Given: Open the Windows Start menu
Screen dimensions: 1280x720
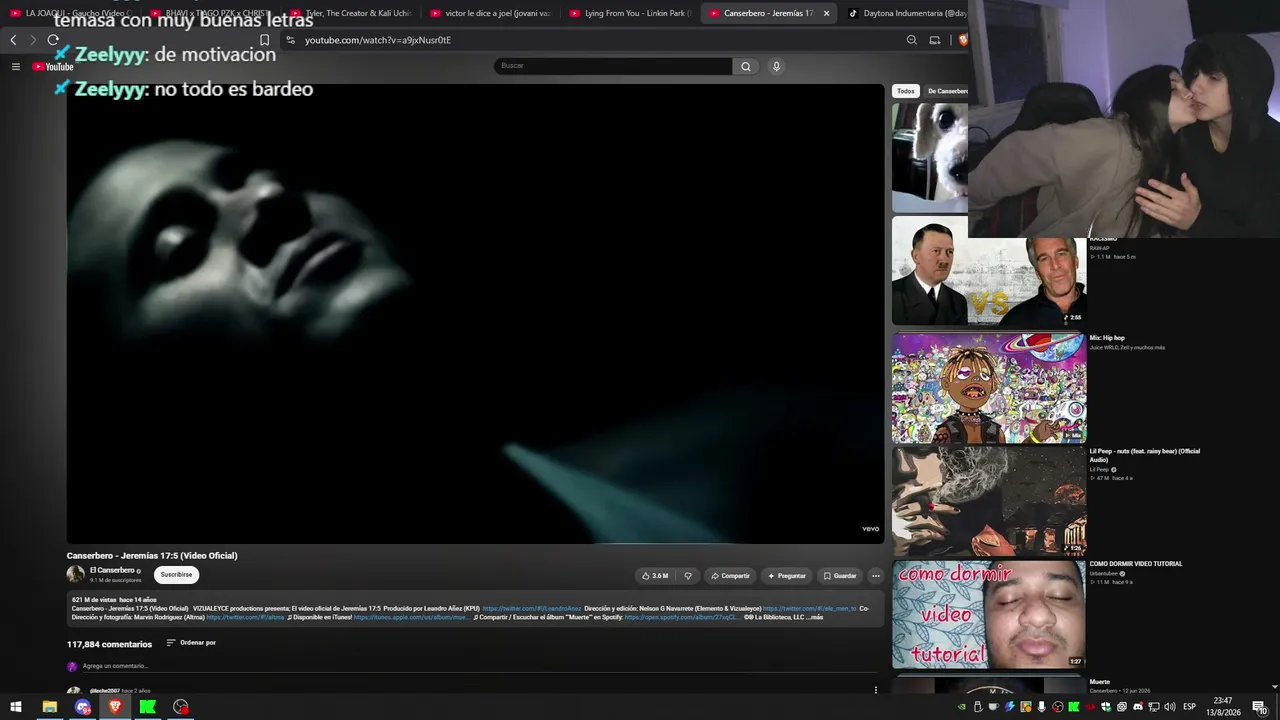Looking at the screenshot, I should [x=16, y=707].
